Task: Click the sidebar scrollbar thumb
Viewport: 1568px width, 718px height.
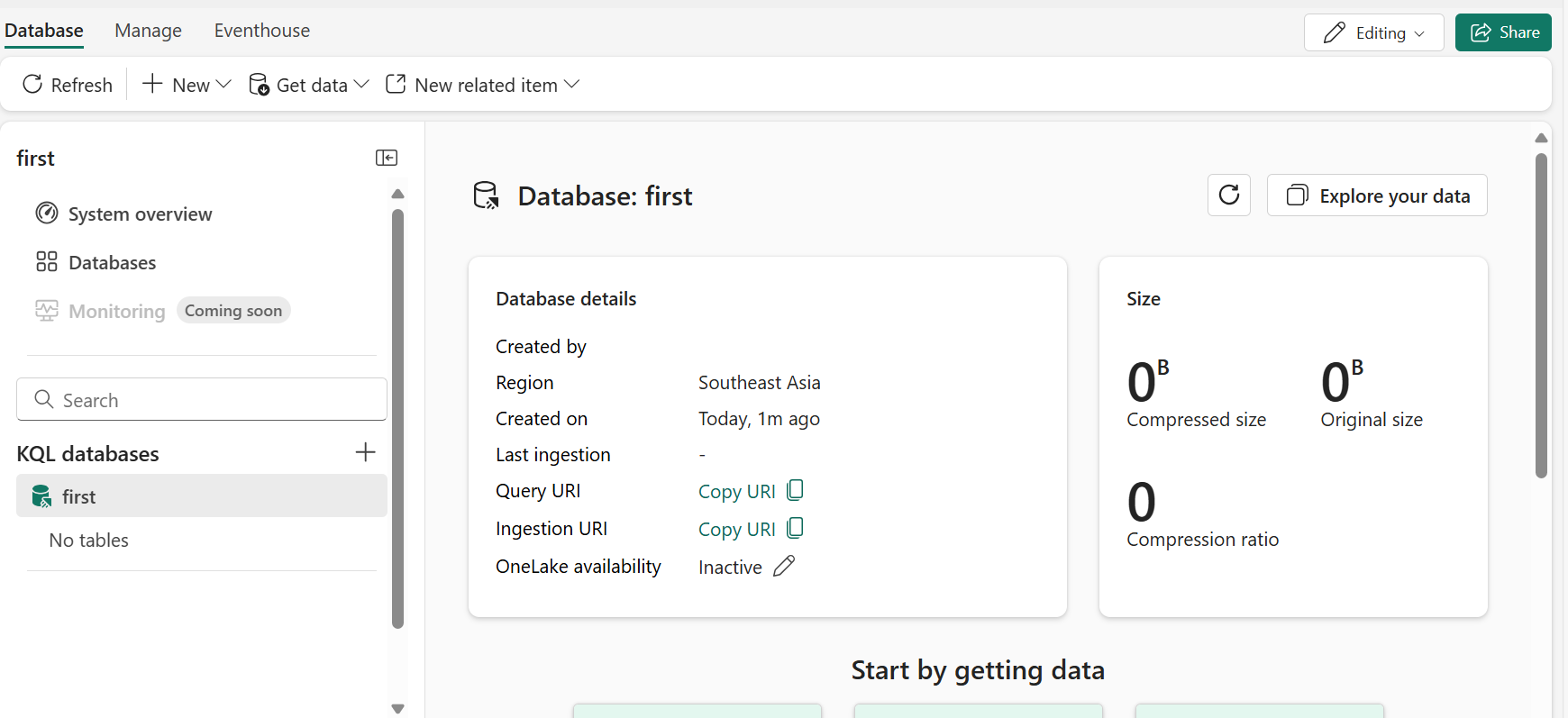Action: click(x=397, y=419)
